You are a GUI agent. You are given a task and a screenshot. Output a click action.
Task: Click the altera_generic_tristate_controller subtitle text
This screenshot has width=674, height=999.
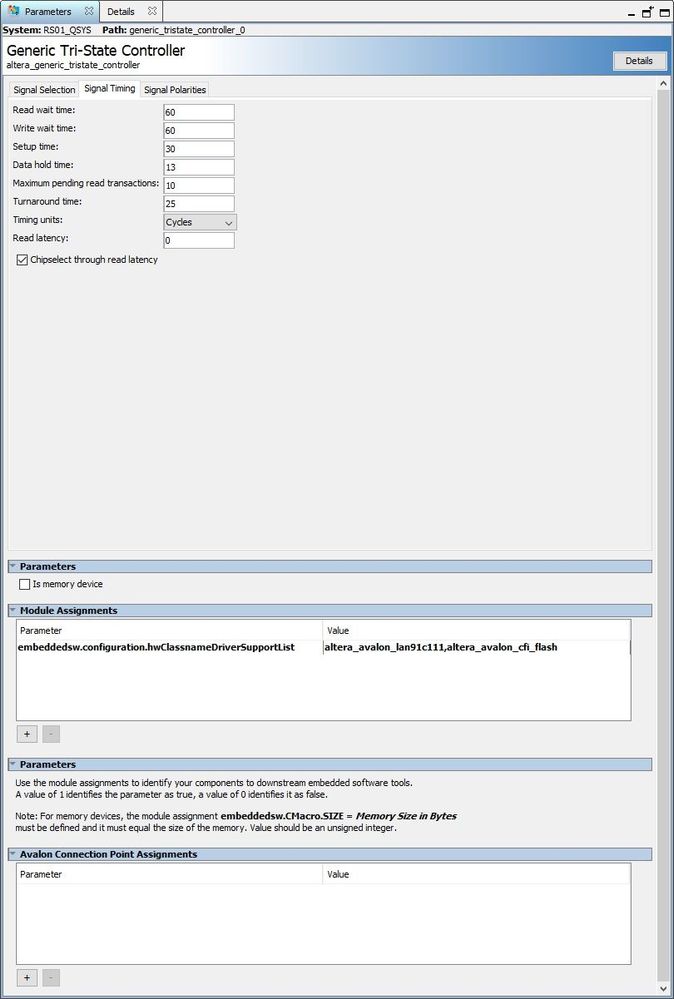[x=73, y=65]
